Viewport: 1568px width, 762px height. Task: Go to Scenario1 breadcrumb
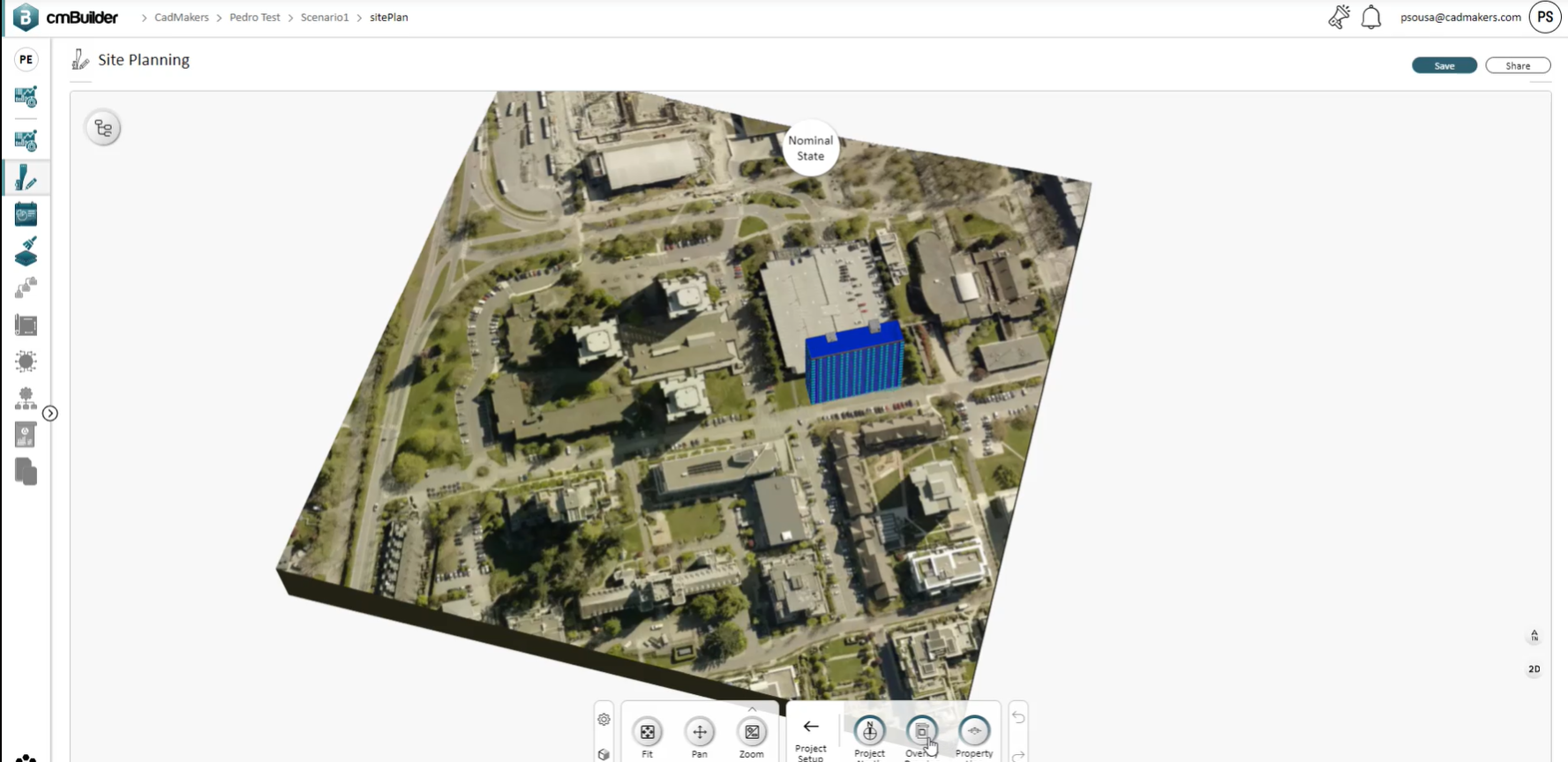point(325,17)
